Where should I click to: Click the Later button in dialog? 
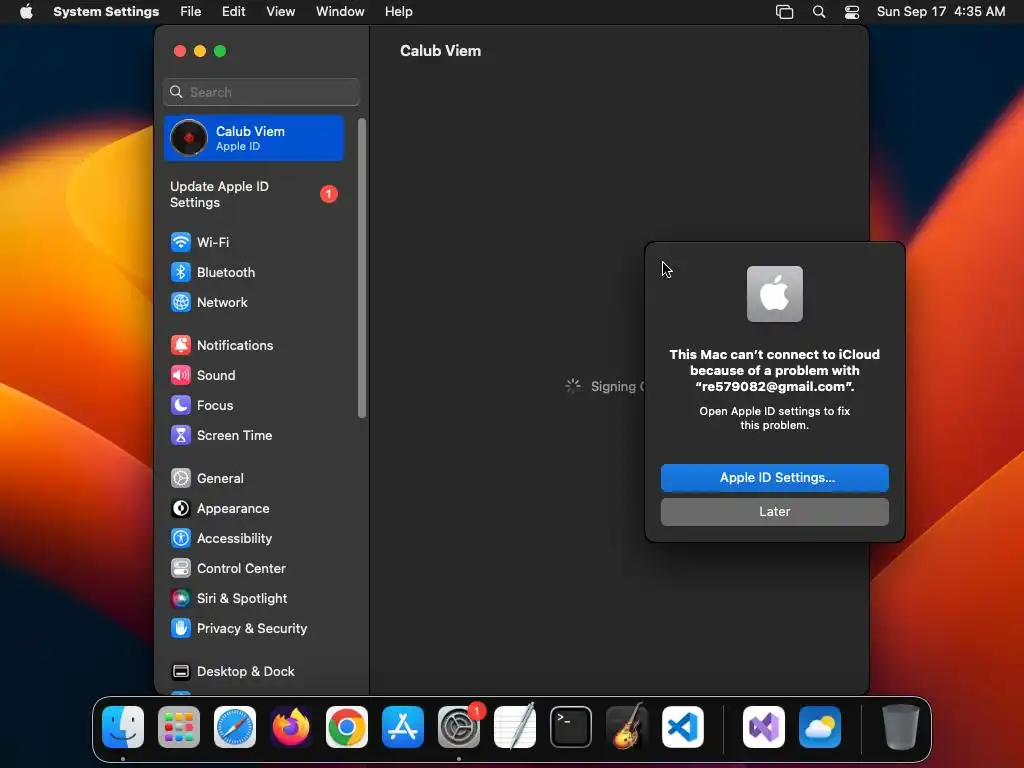[x=775, y=511]
